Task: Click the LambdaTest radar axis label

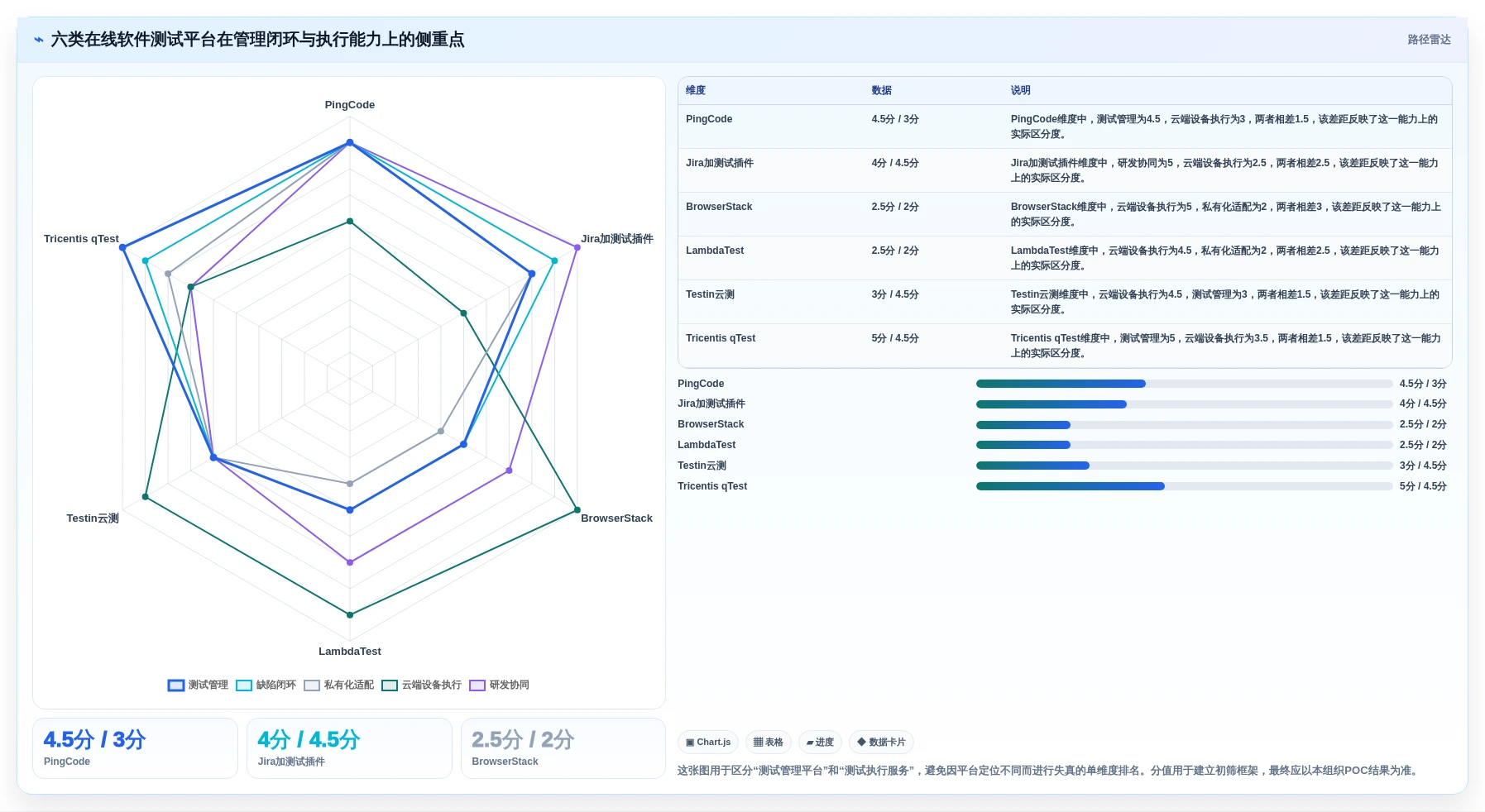Action: (x=350, y=652)
